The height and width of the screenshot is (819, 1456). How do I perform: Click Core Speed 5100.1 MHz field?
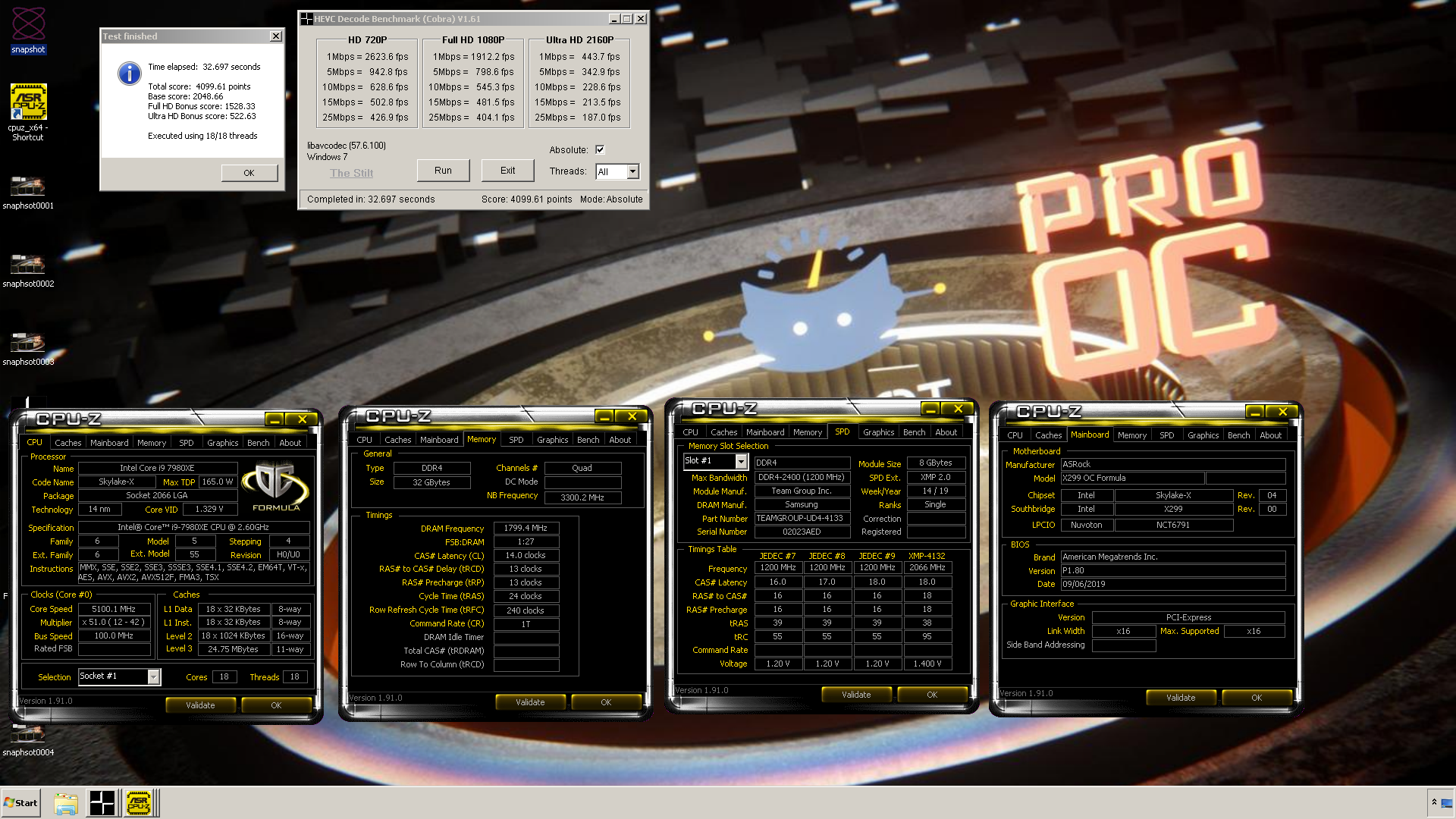click(114, 609)
